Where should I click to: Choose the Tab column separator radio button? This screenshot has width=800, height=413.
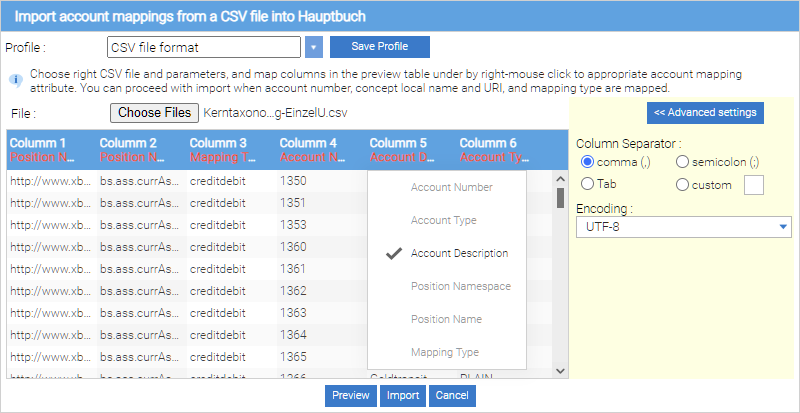(x=587, y=184)
